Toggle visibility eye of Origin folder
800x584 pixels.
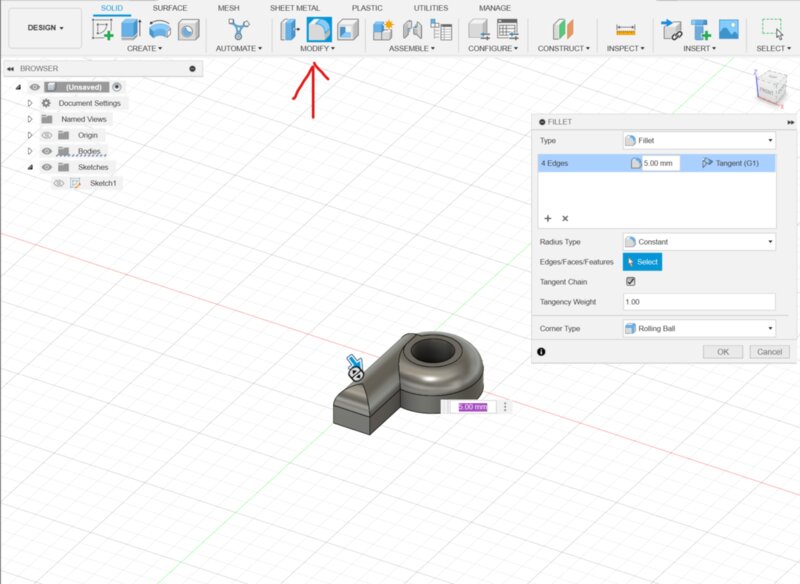coord(47,135)
